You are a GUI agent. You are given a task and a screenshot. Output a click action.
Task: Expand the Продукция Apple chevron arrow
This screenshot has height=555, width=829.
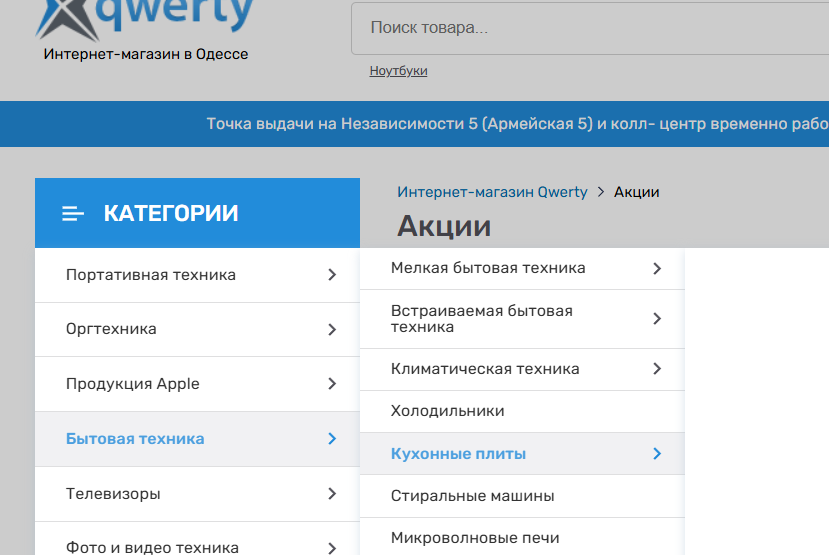332,384
